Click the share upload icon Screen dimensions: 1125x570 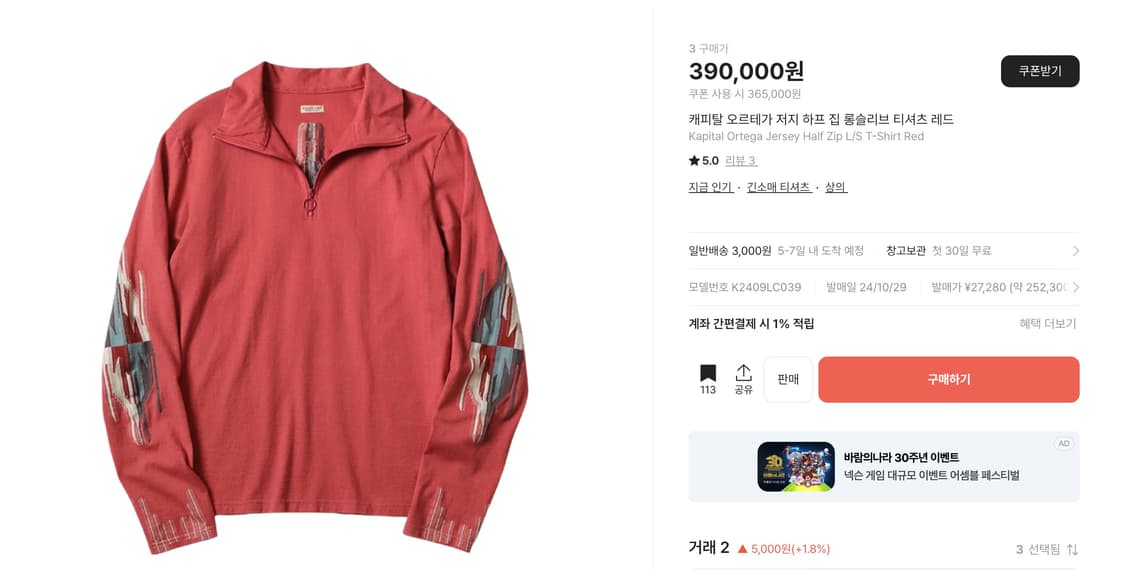(743, 373)
